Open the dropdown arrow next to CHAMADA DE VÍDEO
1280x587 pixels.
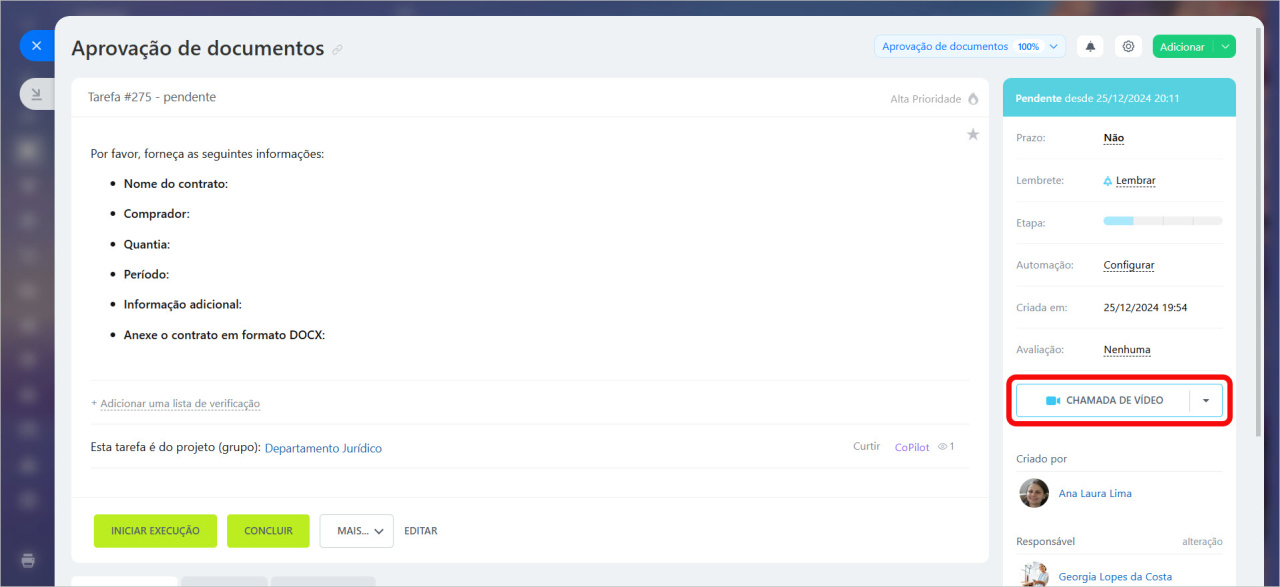coord(1206,400)
